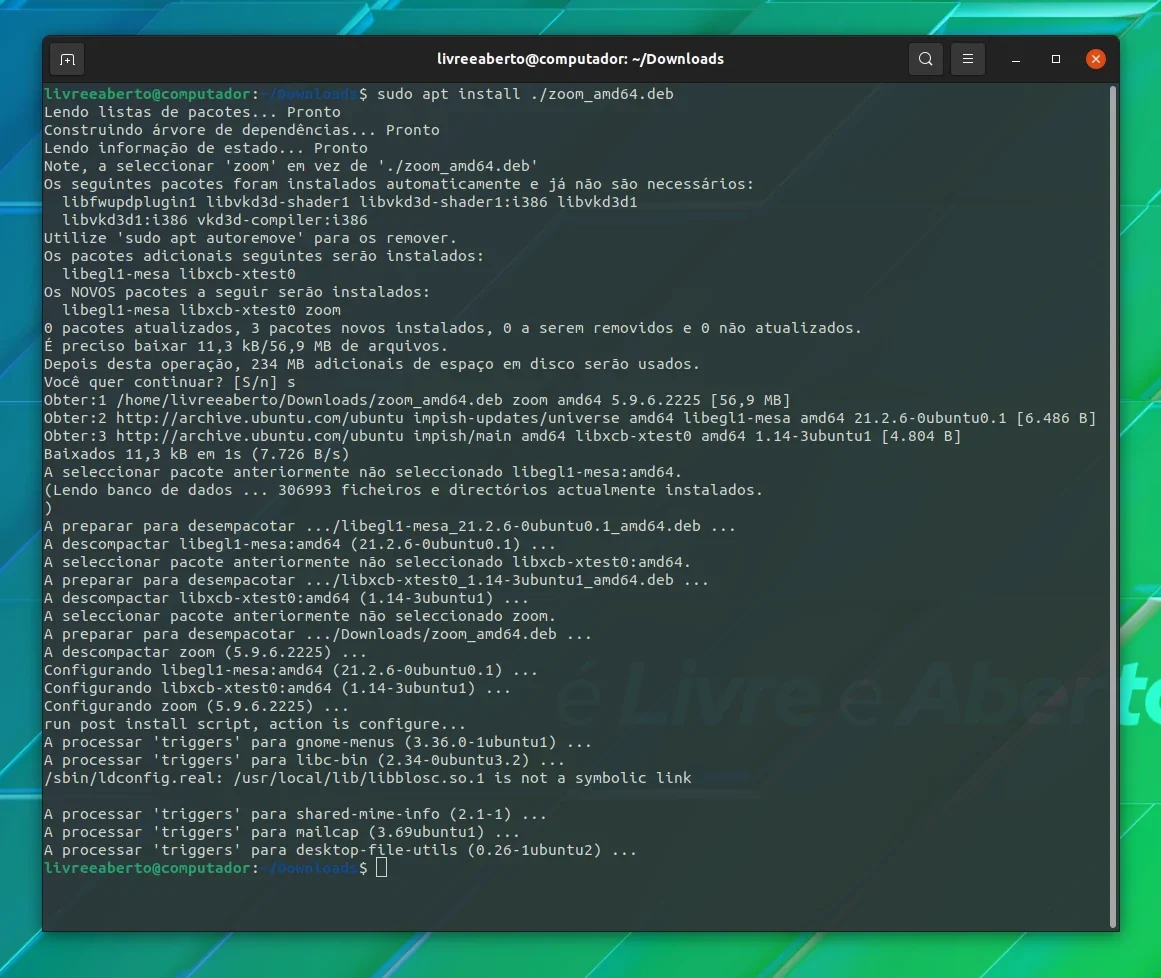Viewport: 1161px width, 978px height.
Task: Click the line with 'gnome-menus (3.36.0-1ubuntu1)'
Action: (318, 743)
